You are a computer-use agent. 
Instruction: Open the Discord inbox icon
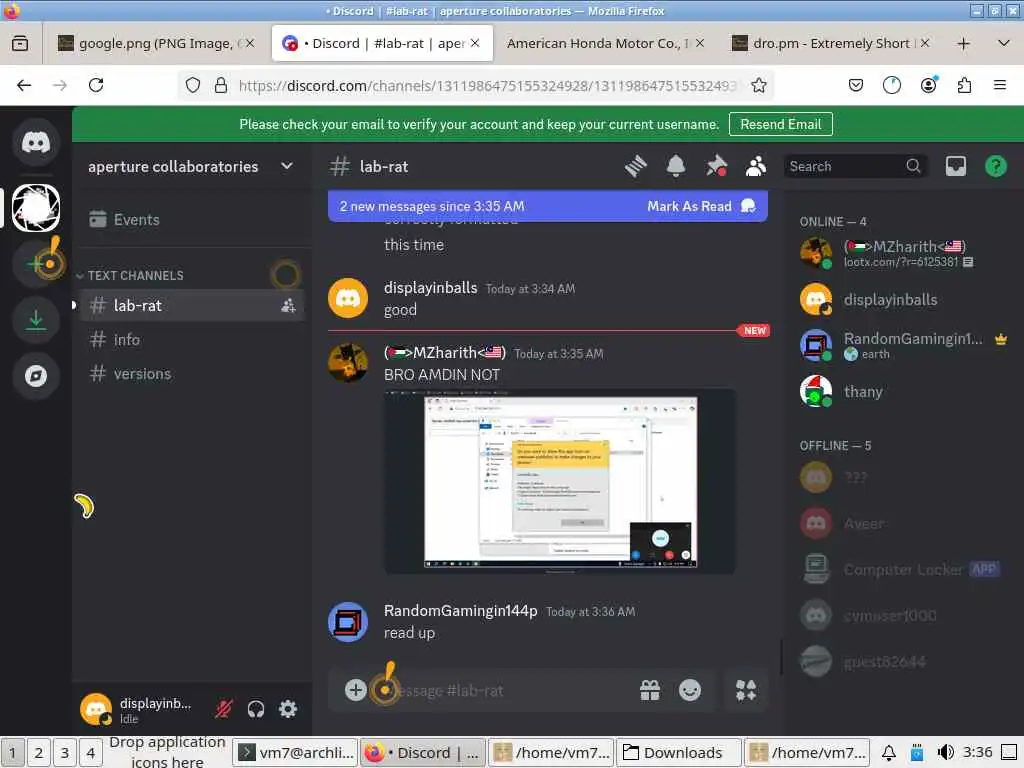(x=955, y=167)
